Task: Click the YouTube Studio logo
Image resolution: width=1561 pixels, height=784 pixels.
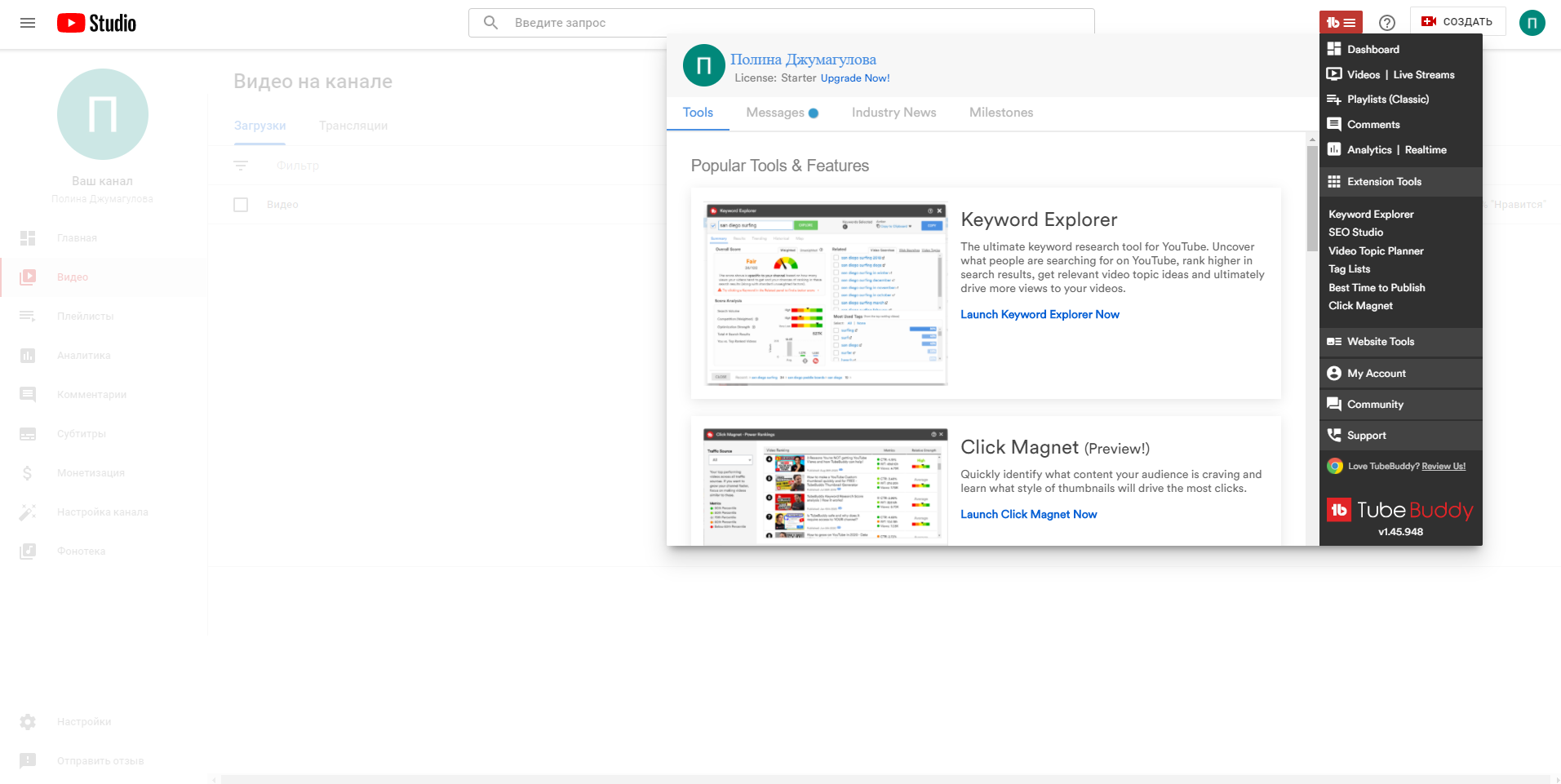Action: click(96, 23)
